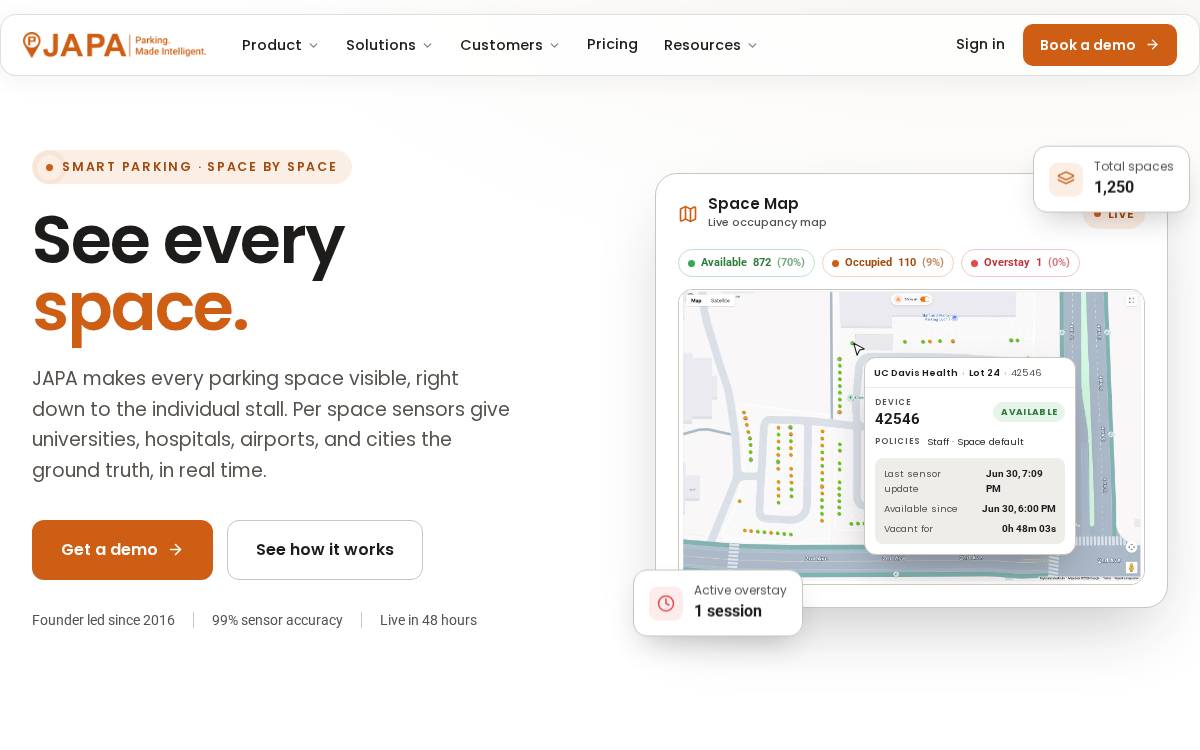
Task: Click the Live occupancy map subtitle
Action: 767,223
